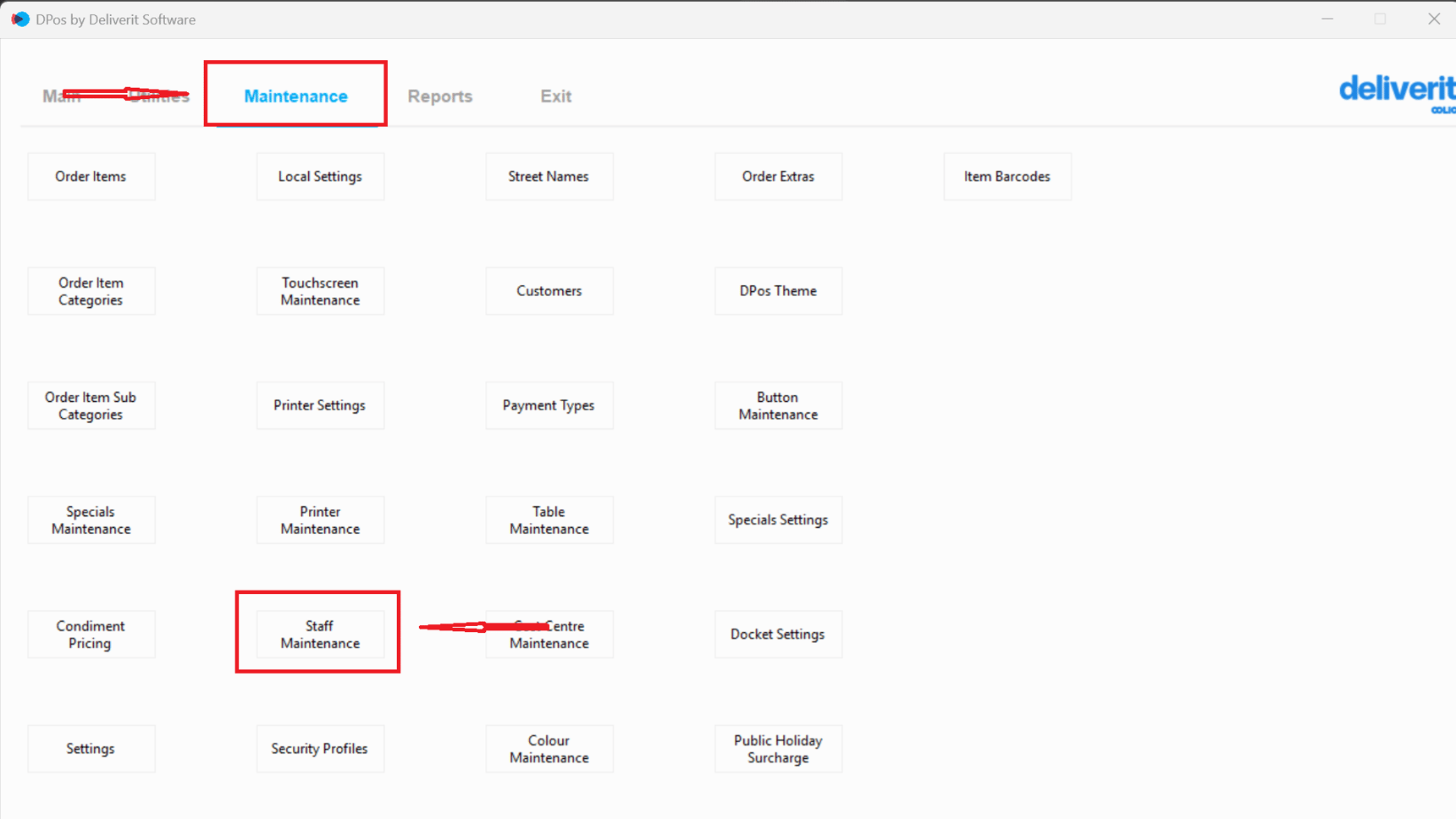Open Order Extras

click(778, 177)
